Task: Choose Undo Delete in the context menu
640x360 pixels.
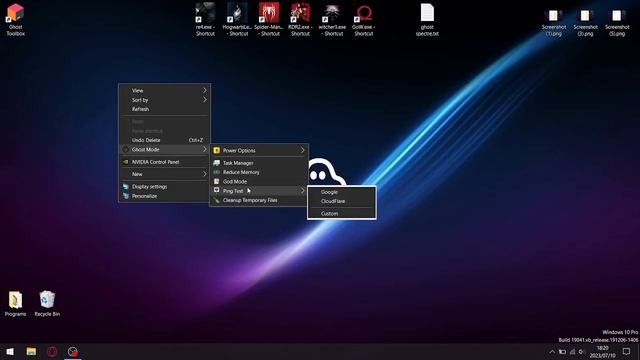Action: 164,140
